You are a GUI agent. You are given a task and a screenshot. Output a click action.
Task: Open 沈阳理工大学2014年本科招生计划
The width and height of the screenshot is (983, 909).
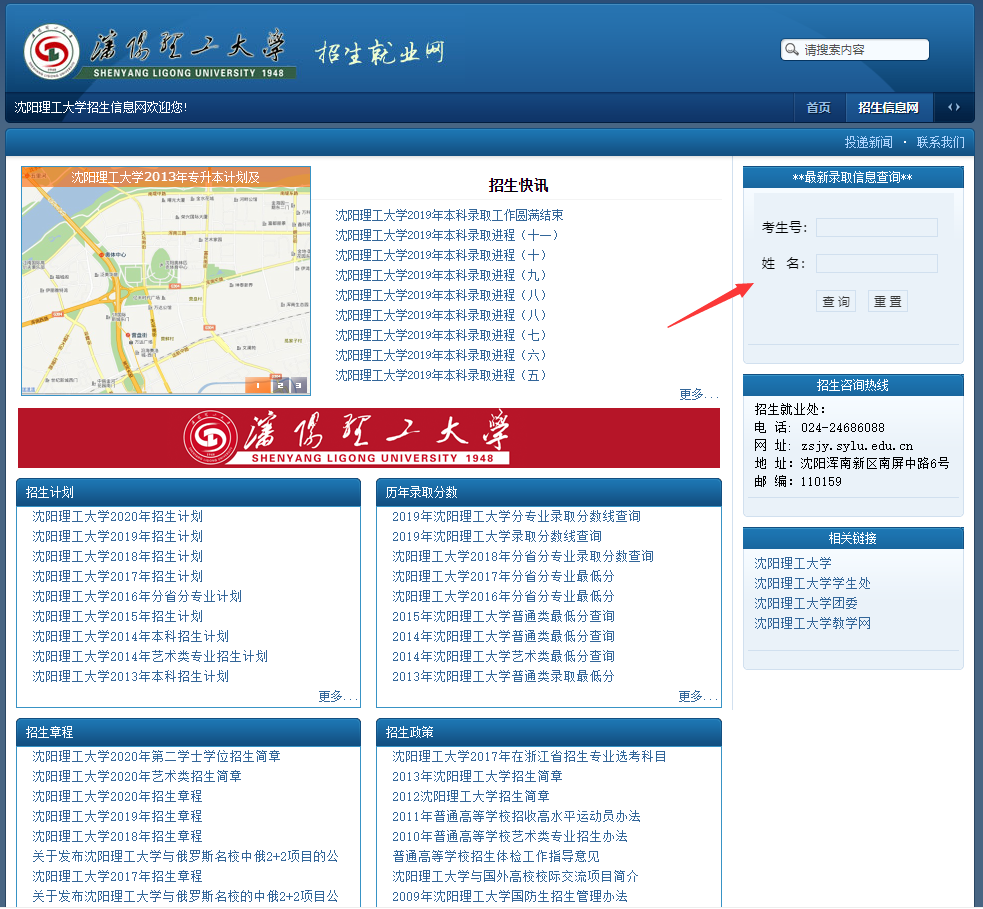point(130,636)
